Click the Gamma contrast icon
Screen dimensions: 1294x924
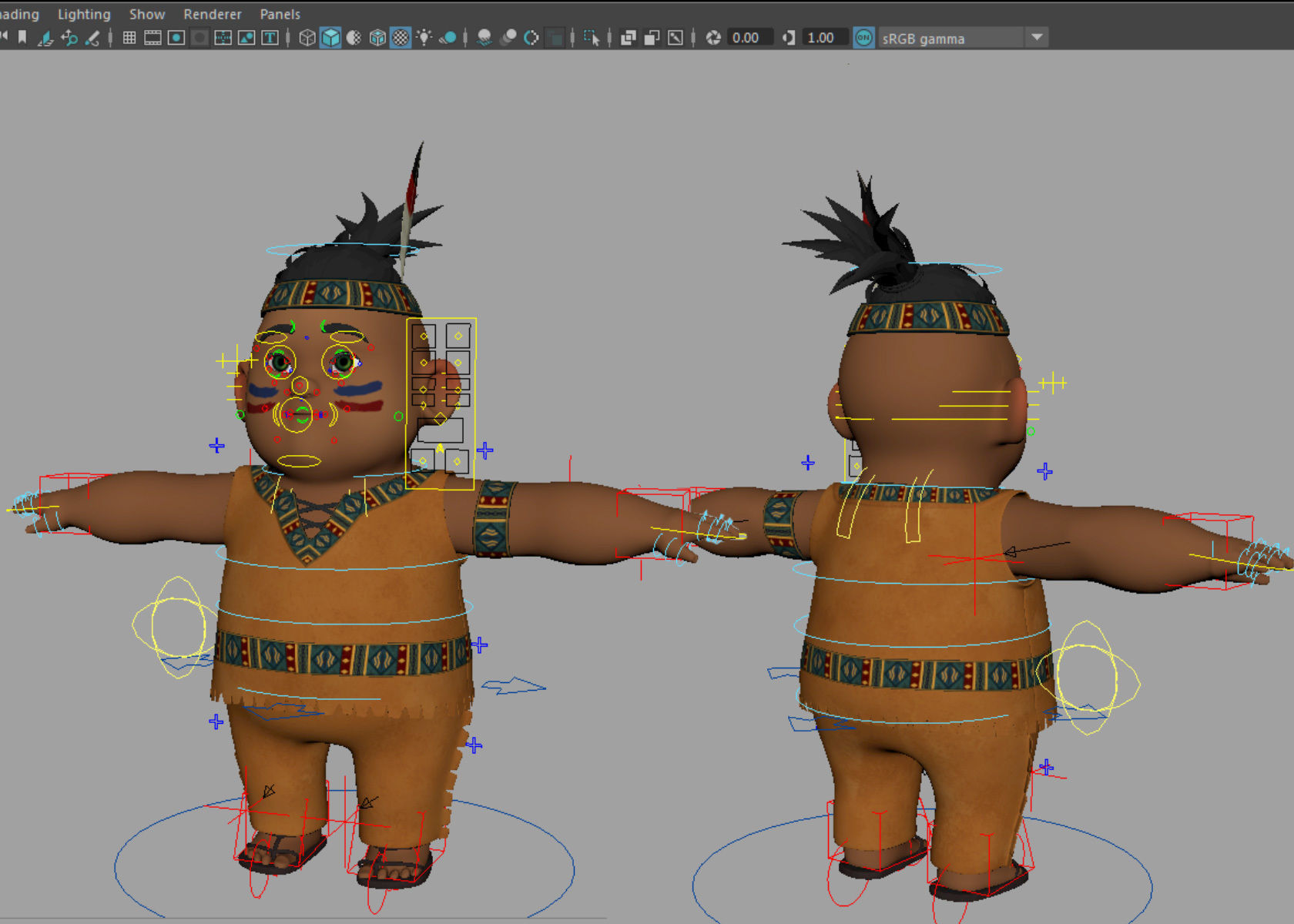tap(788, 38)
